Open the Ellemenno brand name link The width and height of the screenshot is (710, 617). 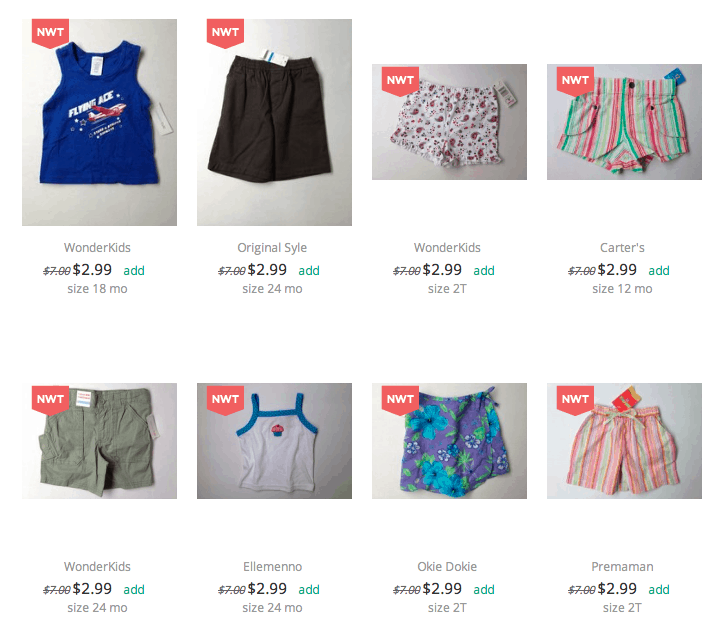tap(272, 567)
